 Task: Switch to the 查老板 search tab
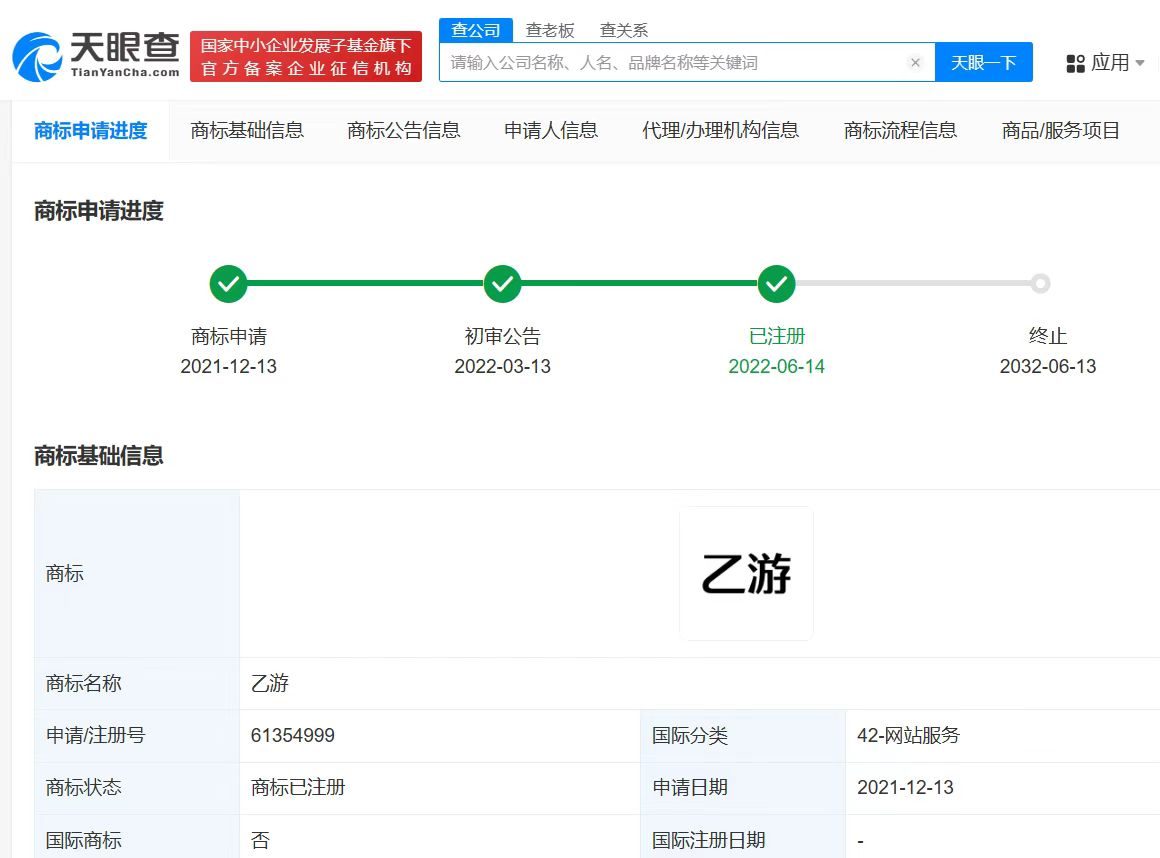click(550, 30)
